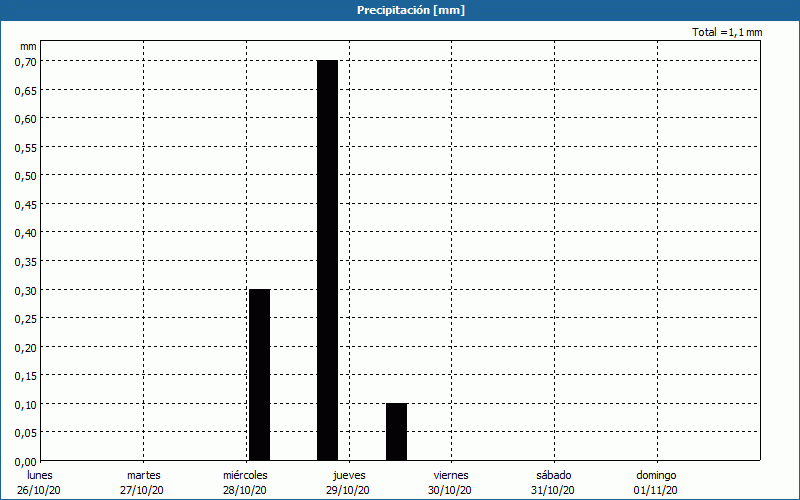Select the small 0,10 mm bar
This screenshot has width=800, height=500.
[x=396, y=432]
